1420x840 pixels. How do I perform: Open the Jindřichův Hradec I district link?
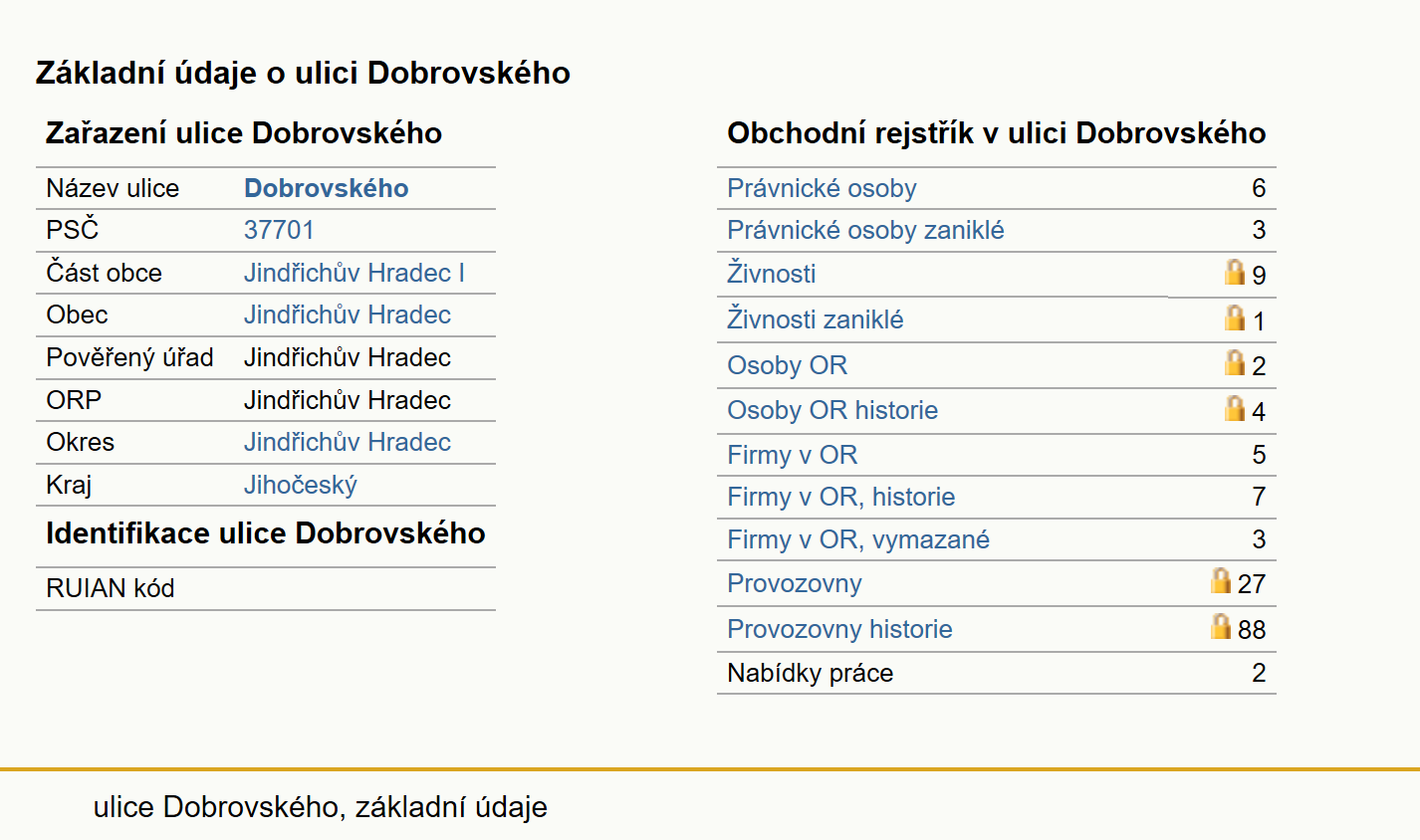(x=355, y=273)
